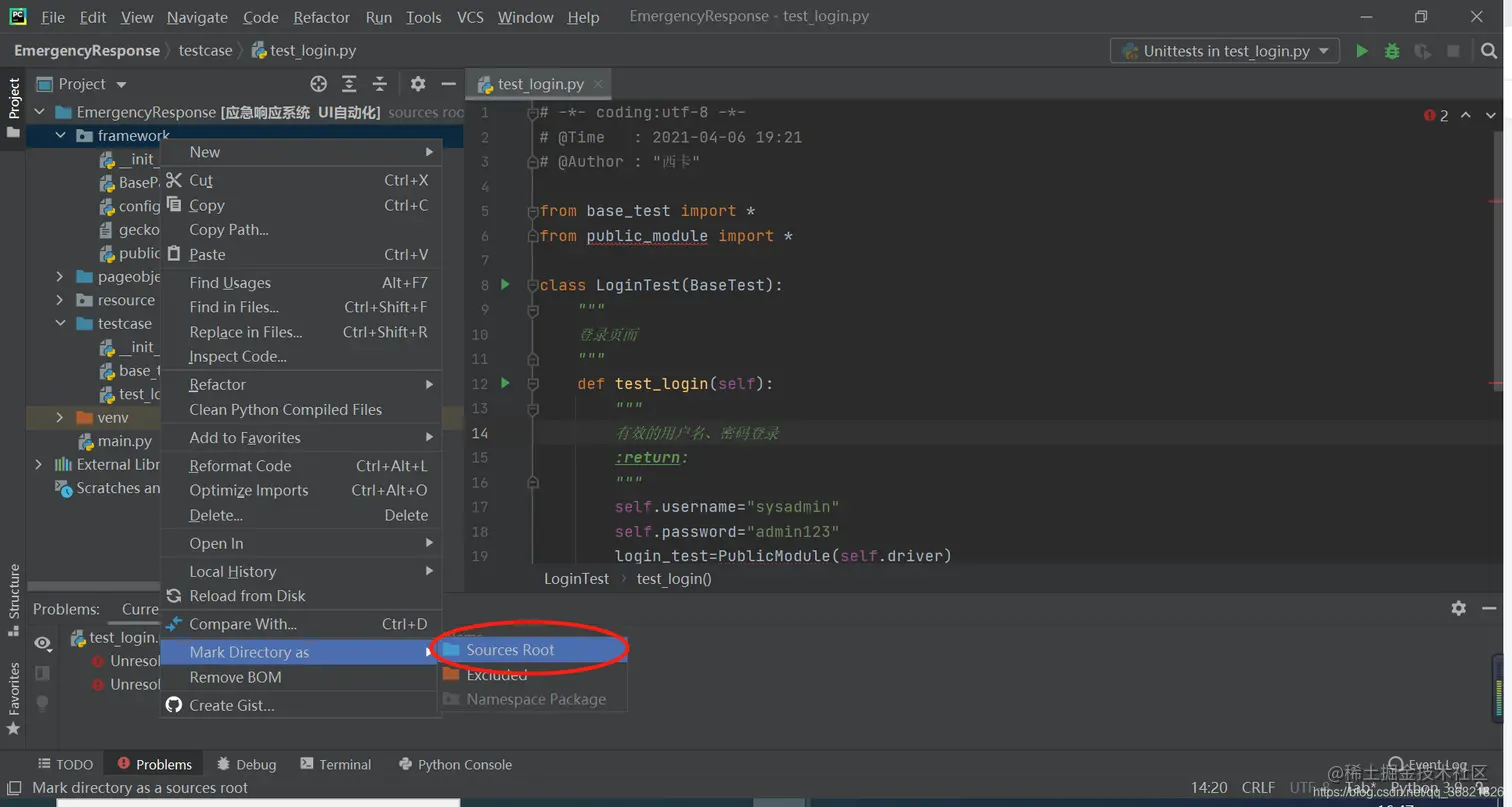The width and height of the screenshot is (1512, 807).
Task: Open the Debug tool window tab
Action: pyautogui.click(x=246, y=764)
